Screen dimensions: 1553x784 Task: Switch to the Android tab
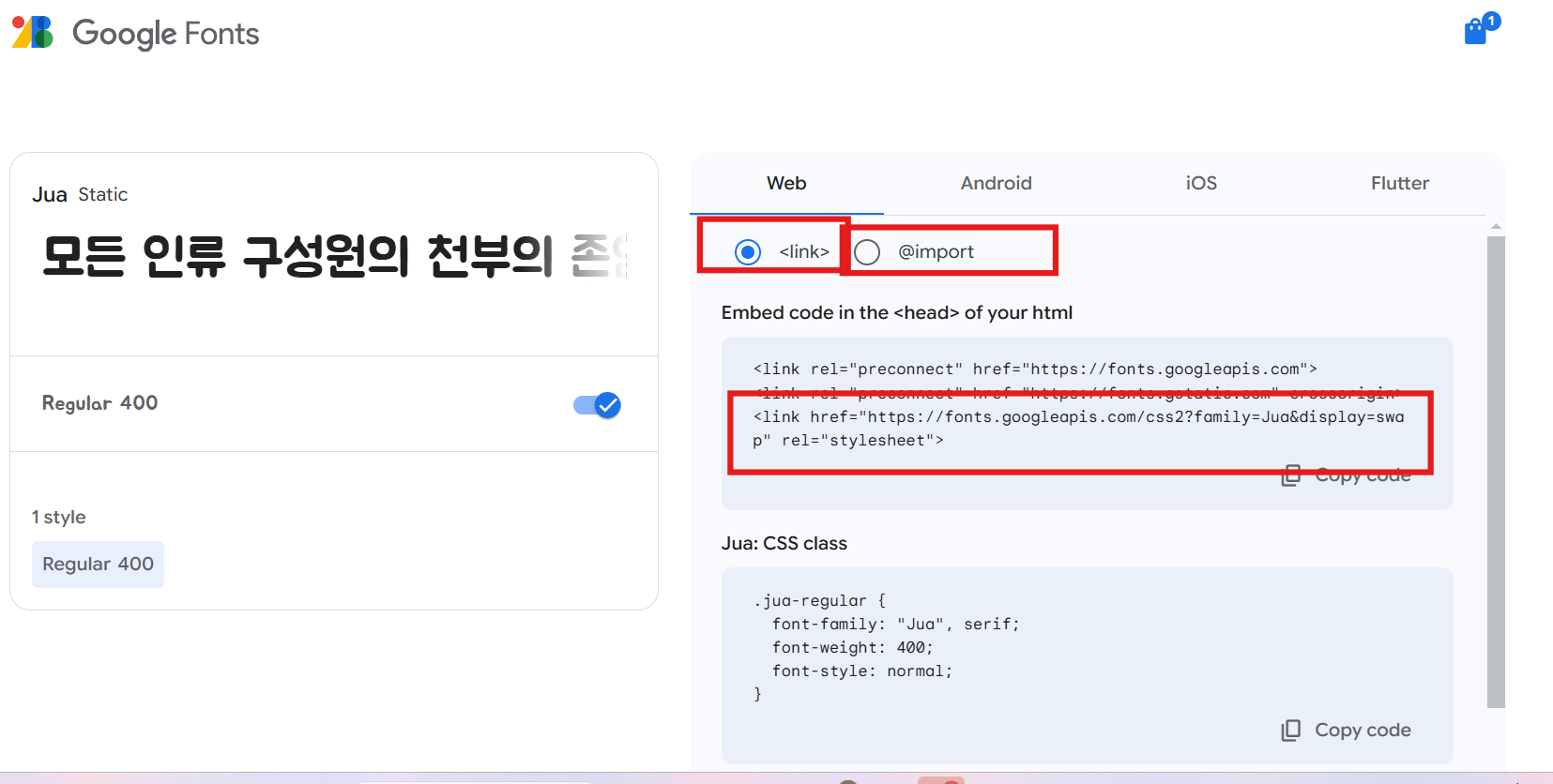(996, 183)
